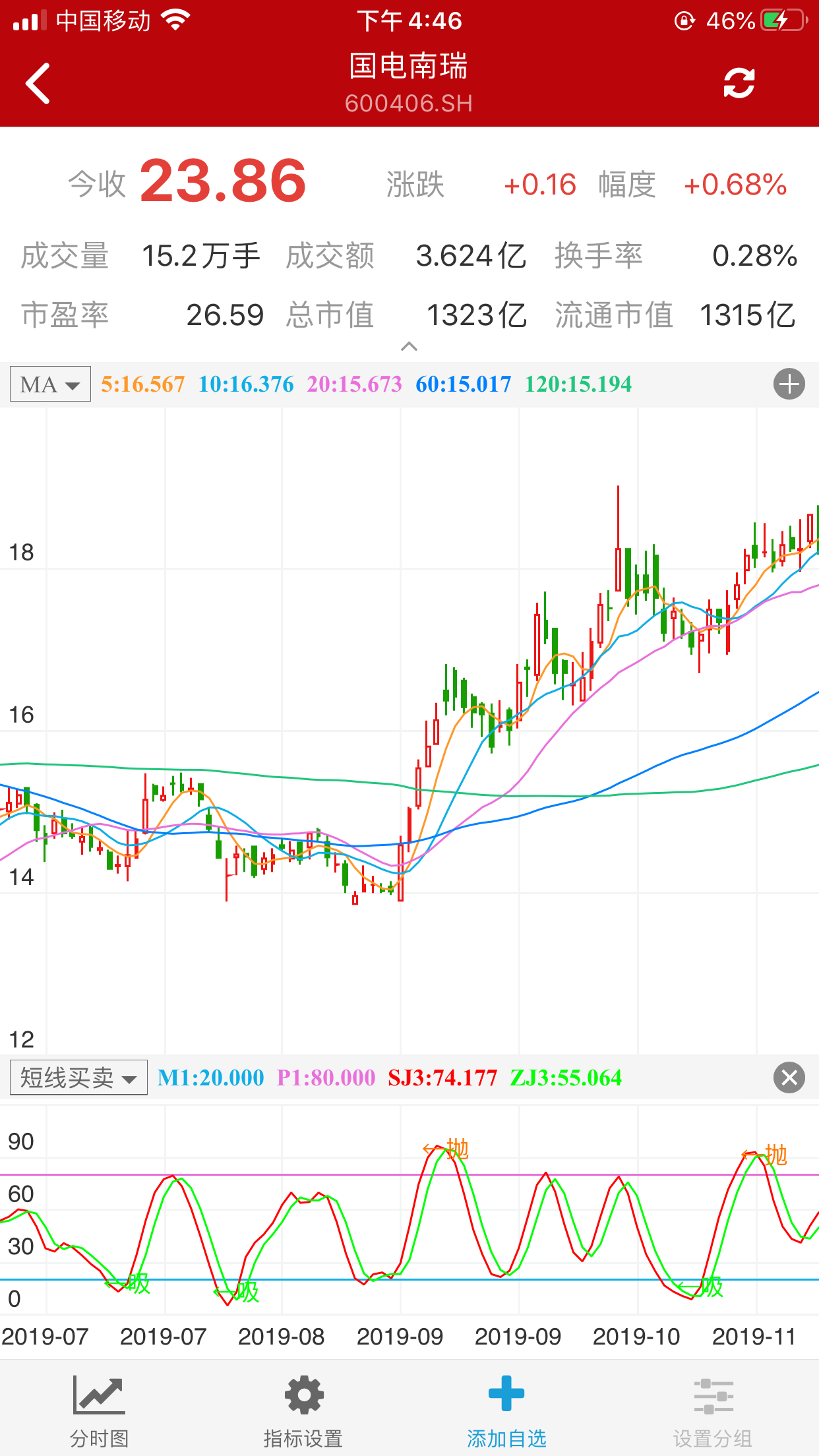Screen dimensions: 819x1456
Task: Add a new indicator with plus icon
Action: [x=789, y=384]
